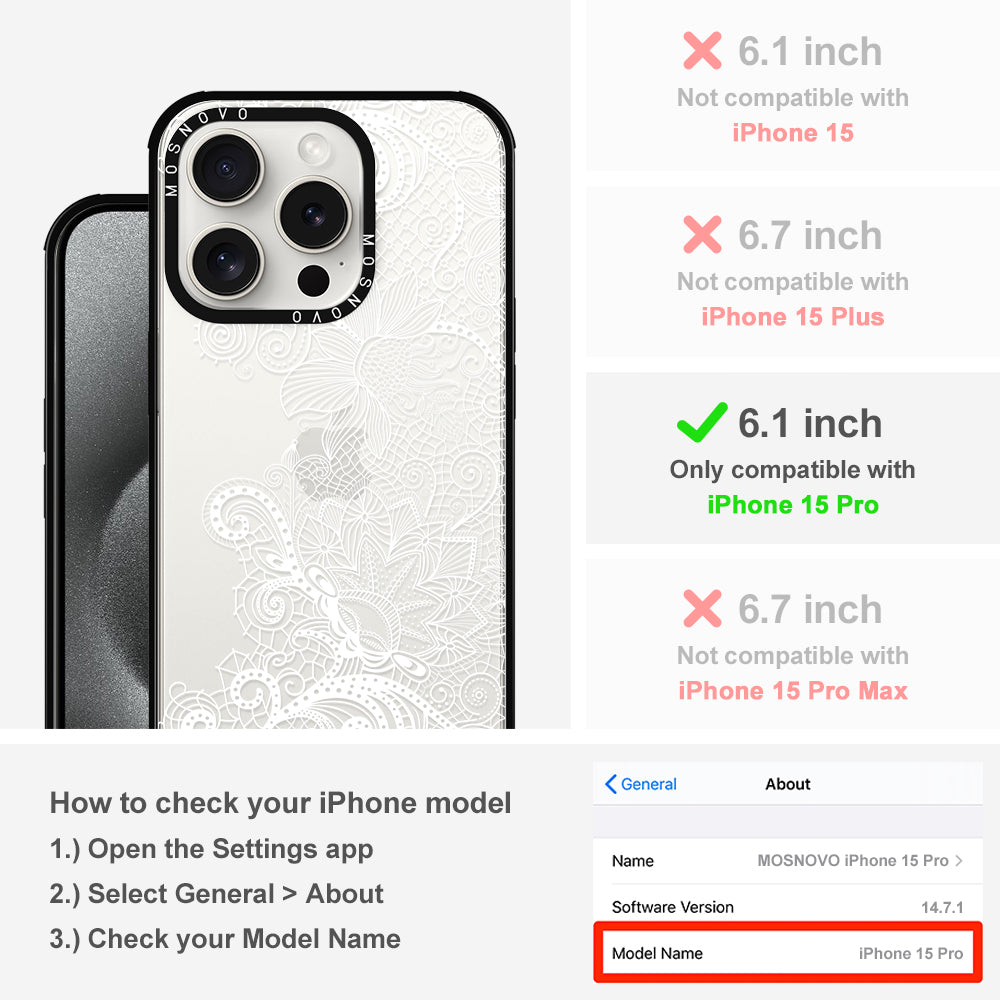This screenshot has height=1000, width=1000.
Task: Click the LiDAR sensor black dot
Action: click(314, 281)
